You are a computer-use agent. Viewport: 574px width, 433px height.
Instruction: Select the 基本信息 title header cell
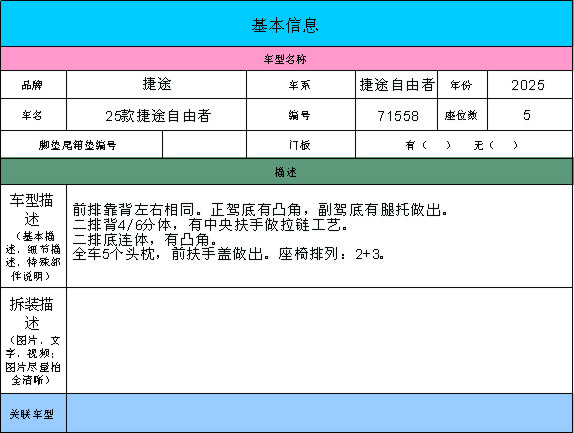click(286, 23)
